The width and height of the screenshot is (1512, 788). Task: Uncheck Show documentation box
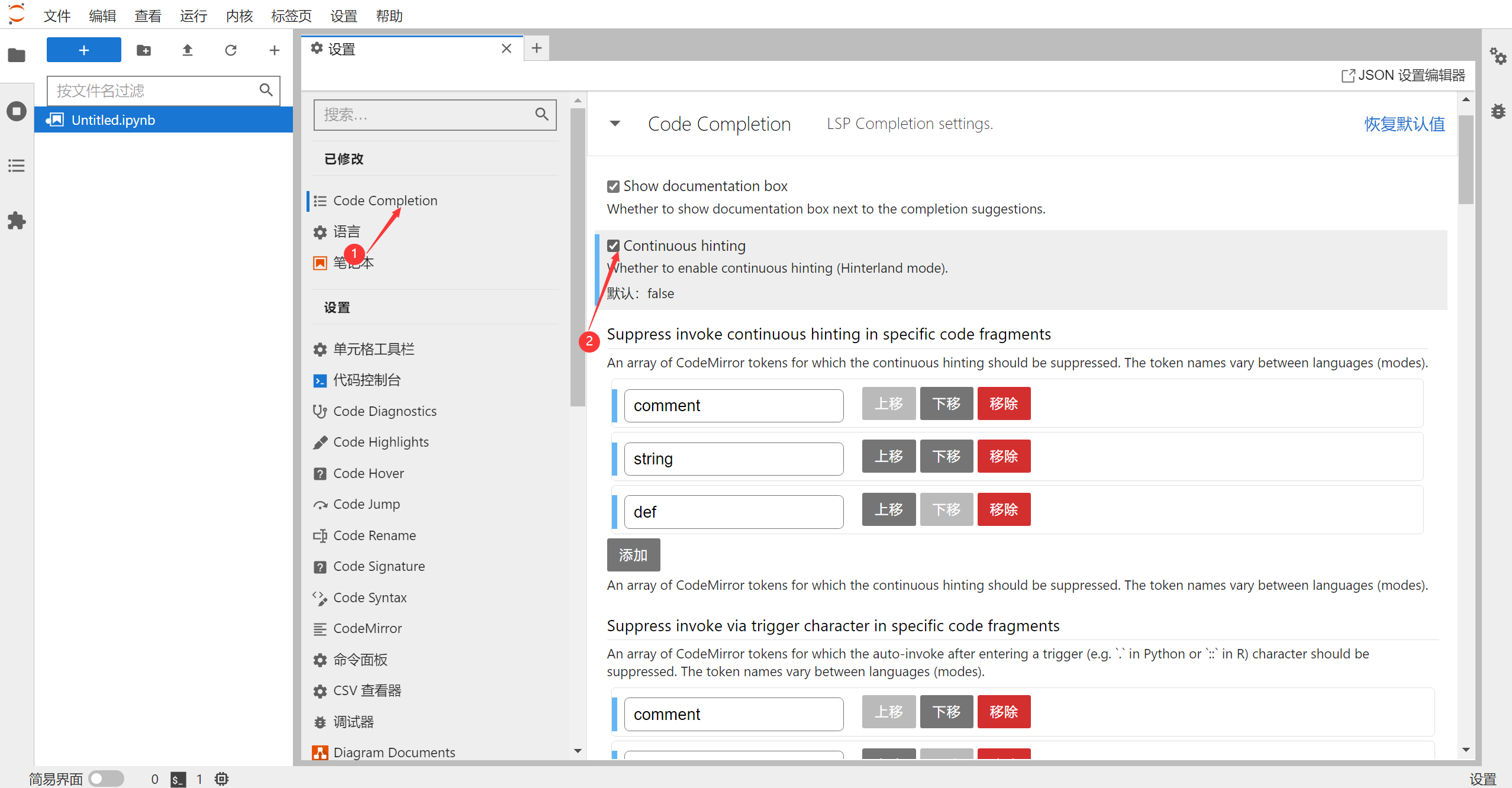pos(613,186)
